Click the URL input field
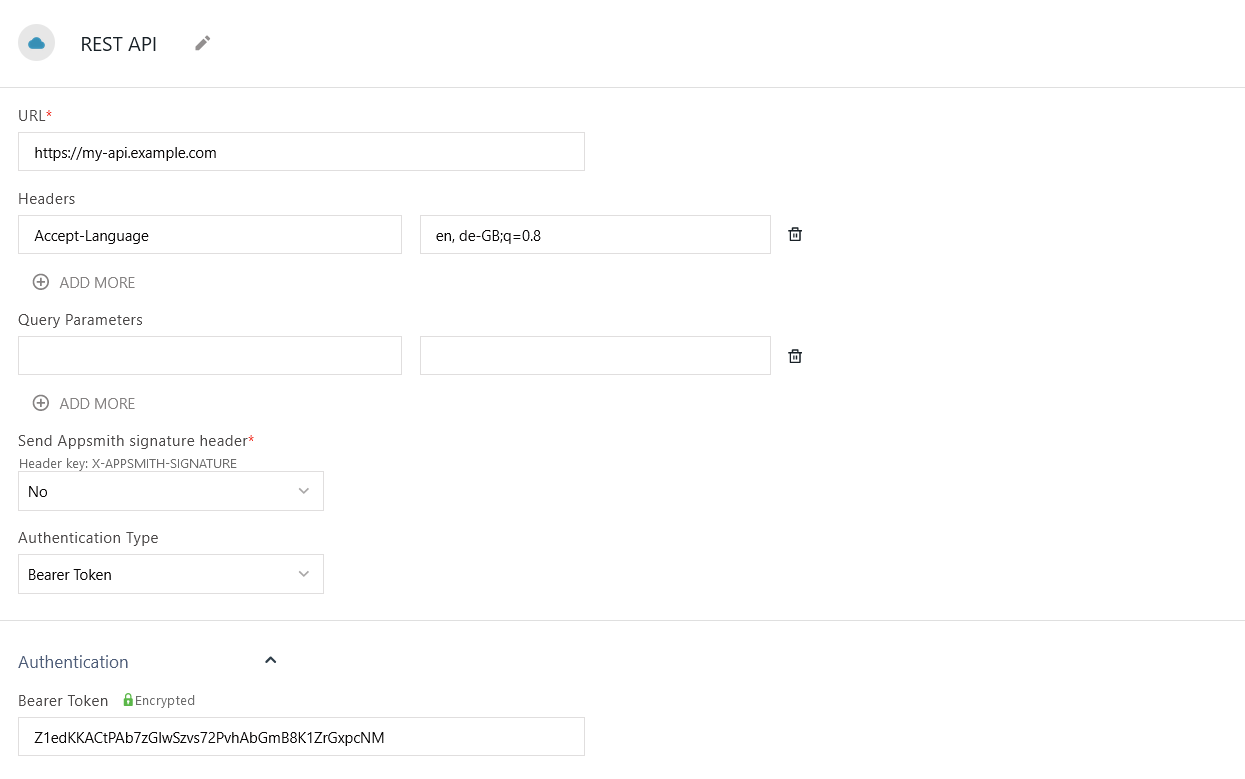 tap(301, 151)
